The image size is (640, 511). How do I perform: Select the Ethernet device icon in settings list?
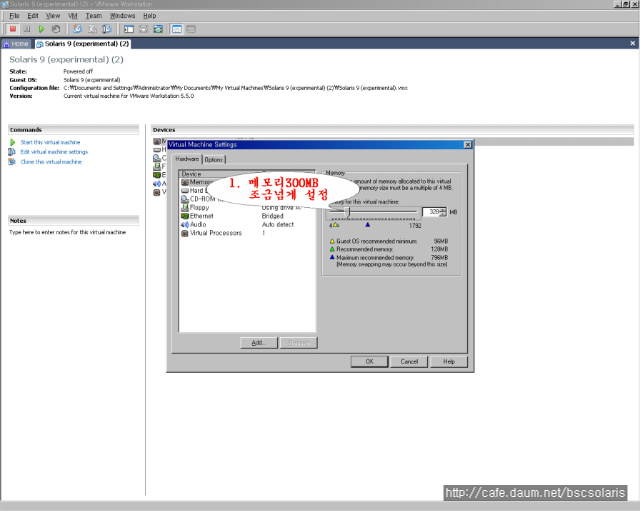click(184, 216)
